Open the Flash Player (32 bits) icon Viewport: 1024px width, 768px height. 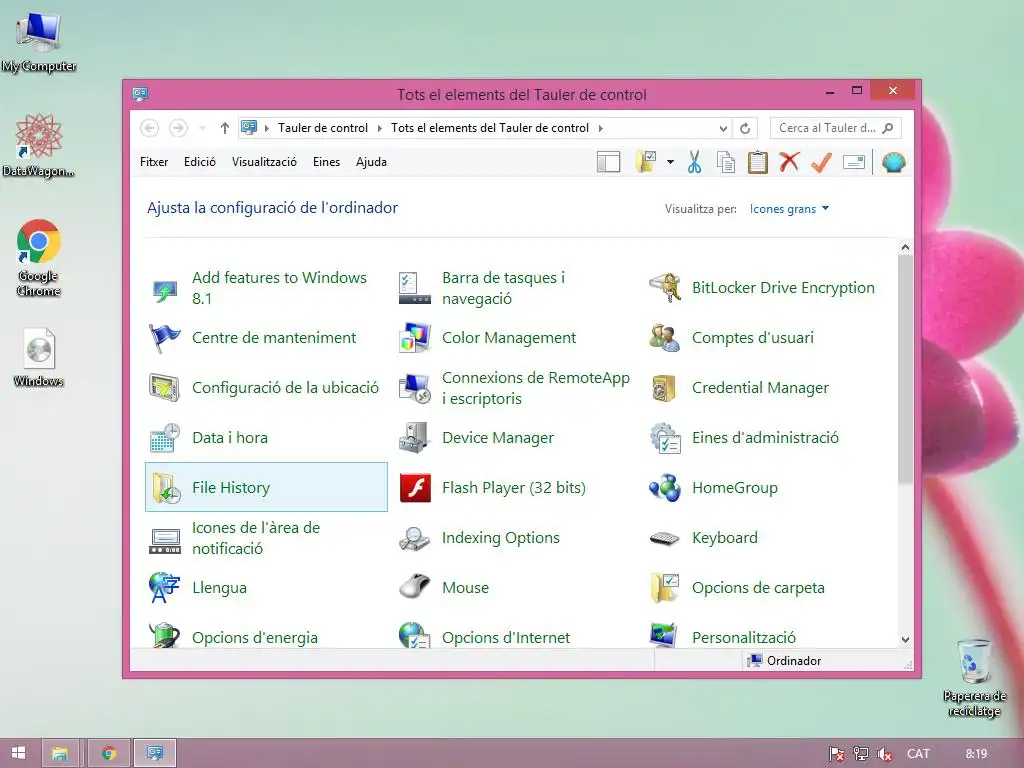(415, 488)
